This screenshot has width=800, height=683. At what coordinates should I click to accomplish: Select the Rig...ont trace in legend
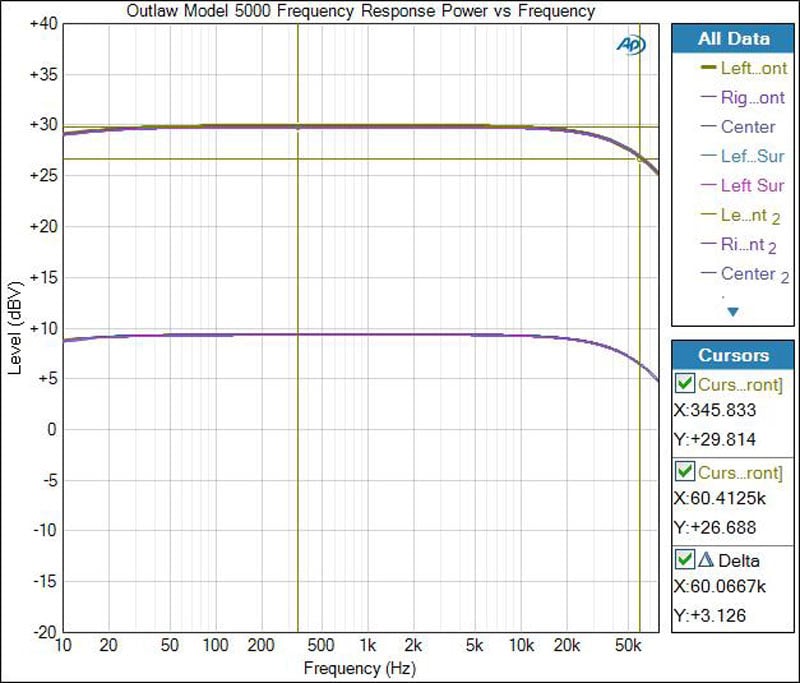(x=752, y=97)
